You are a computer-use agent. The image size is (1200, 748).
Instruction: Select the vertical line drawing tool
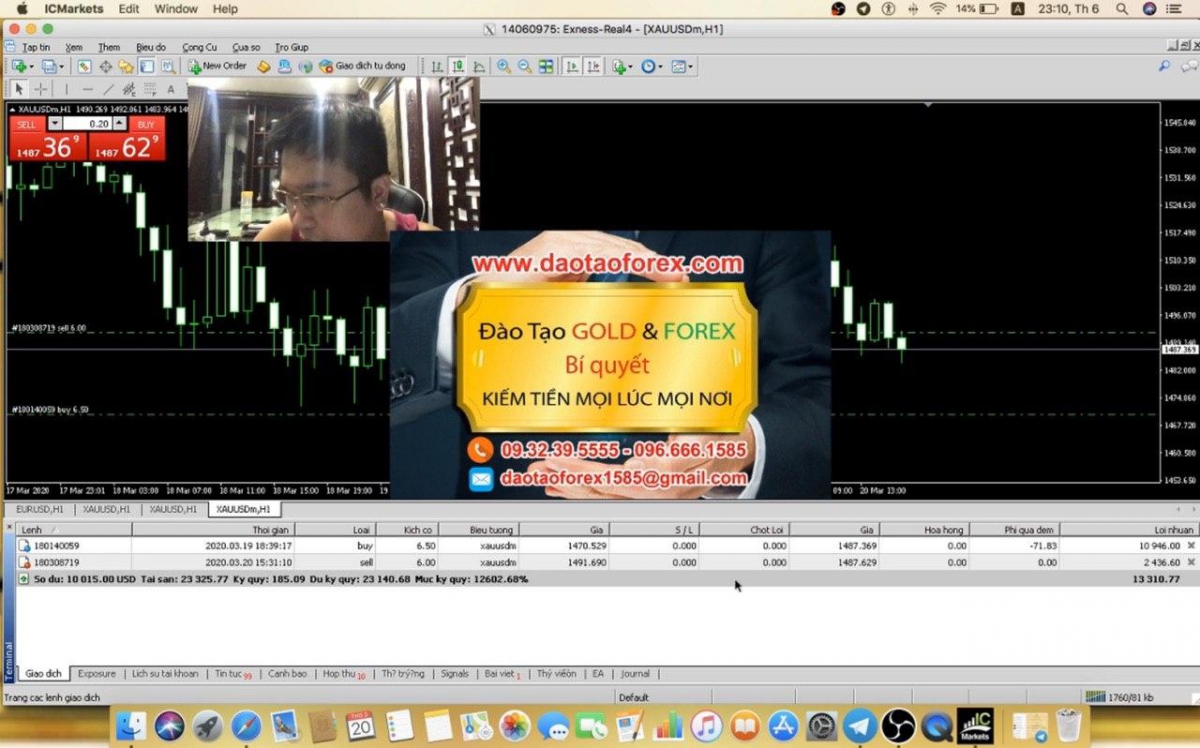pyautogui.click(x=66, y=89)
